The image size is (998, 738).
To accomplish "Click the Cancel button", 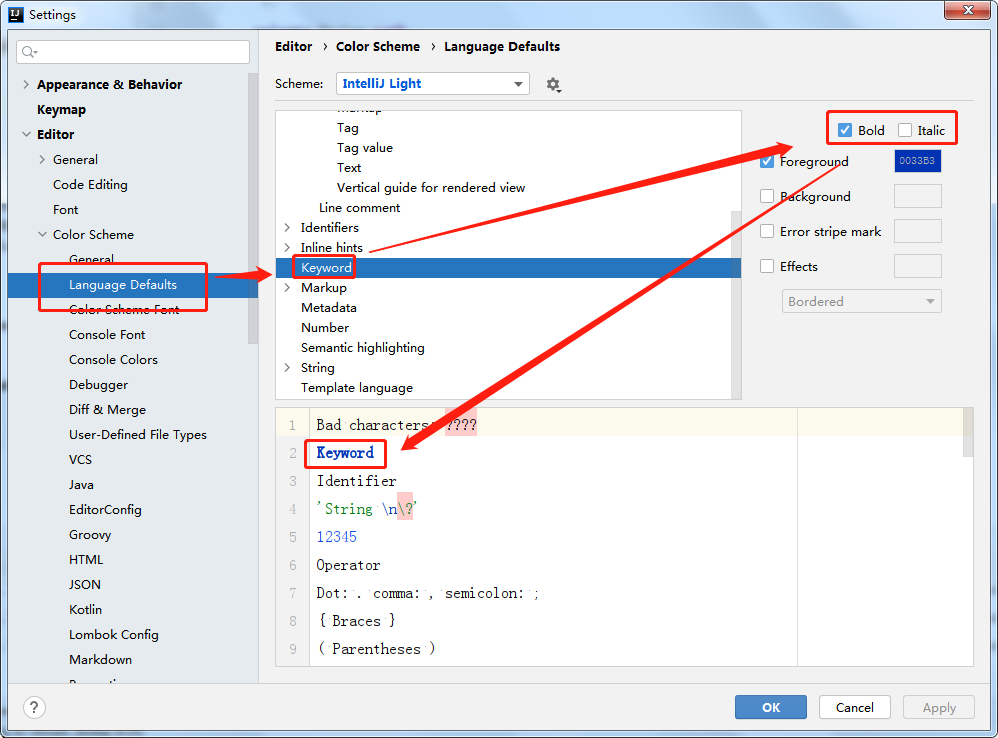I will (854, 707).
